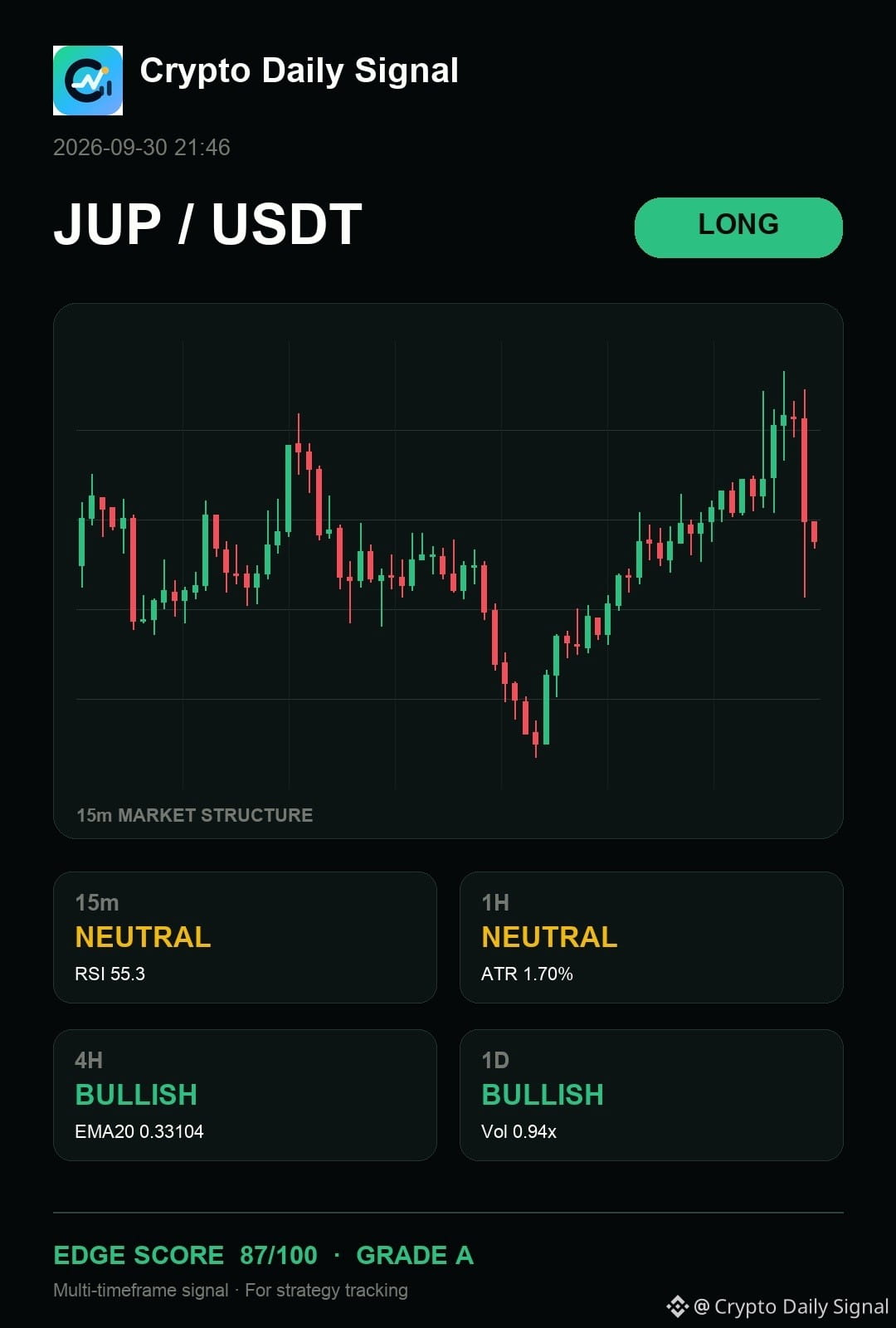The image size is (896, 1328).
Task: Open the @ Crypto Daily Signal watermark link
Action: [791, 1306]
